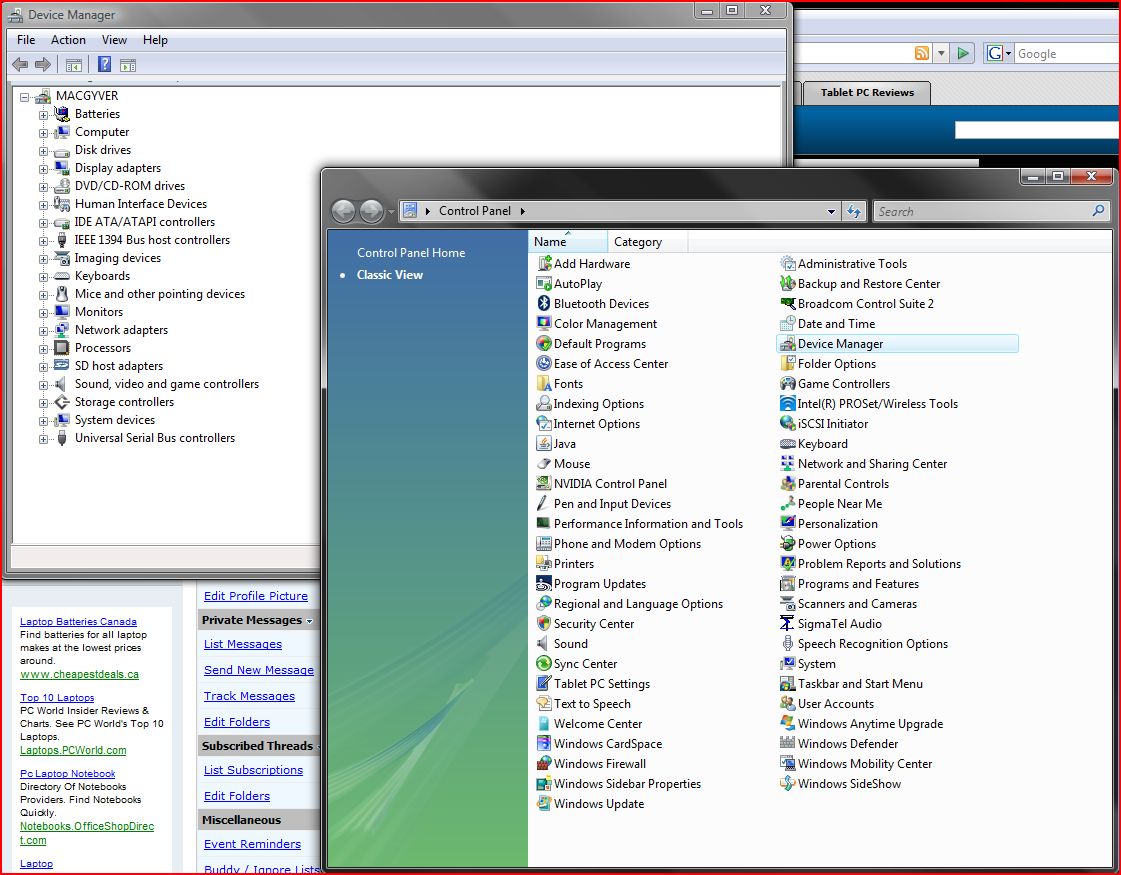
Task: Expand the Processors node
Action: pos(44,349)
